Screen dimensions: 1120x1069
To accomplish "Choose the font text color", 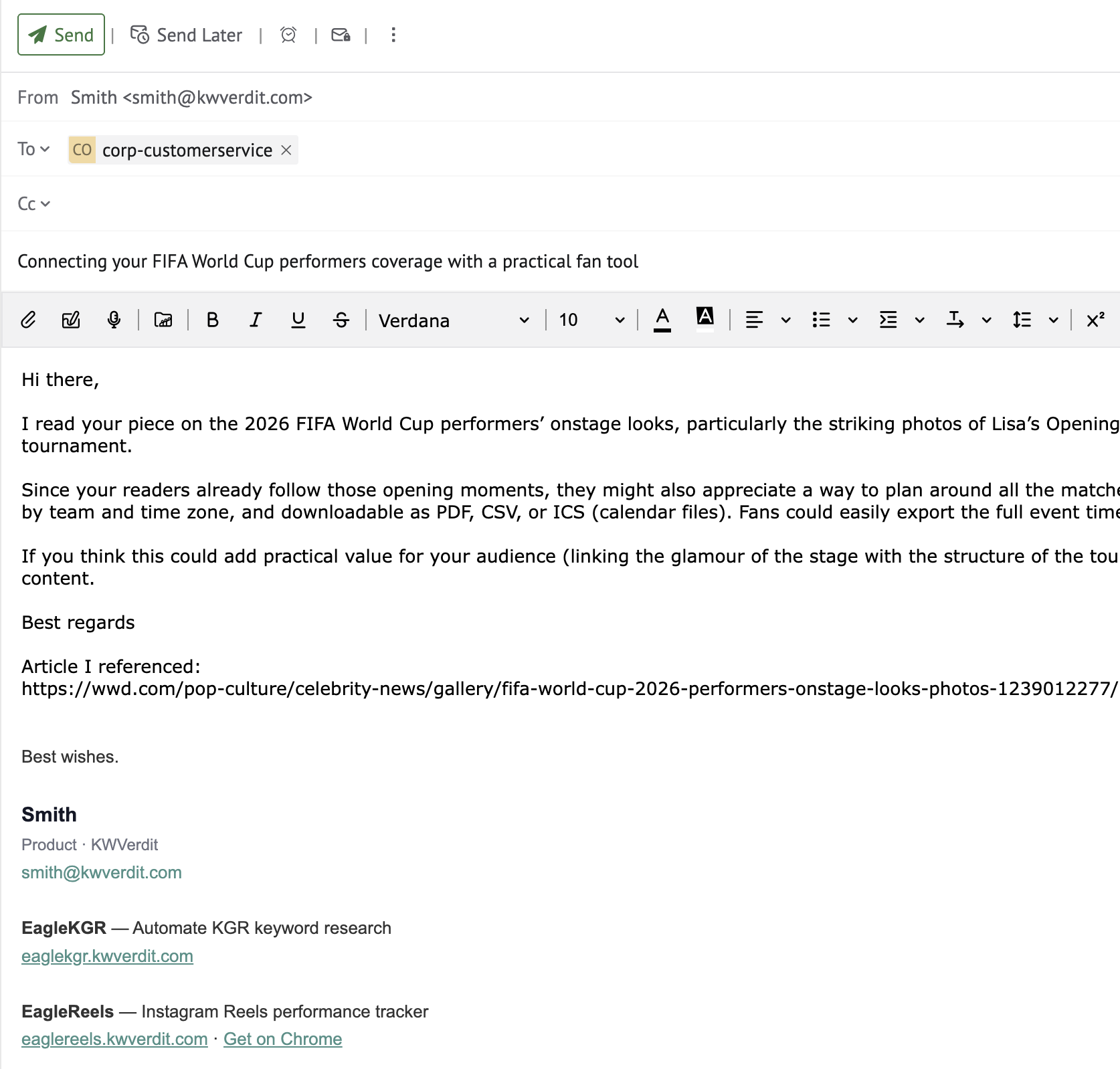I will point(662,320).
